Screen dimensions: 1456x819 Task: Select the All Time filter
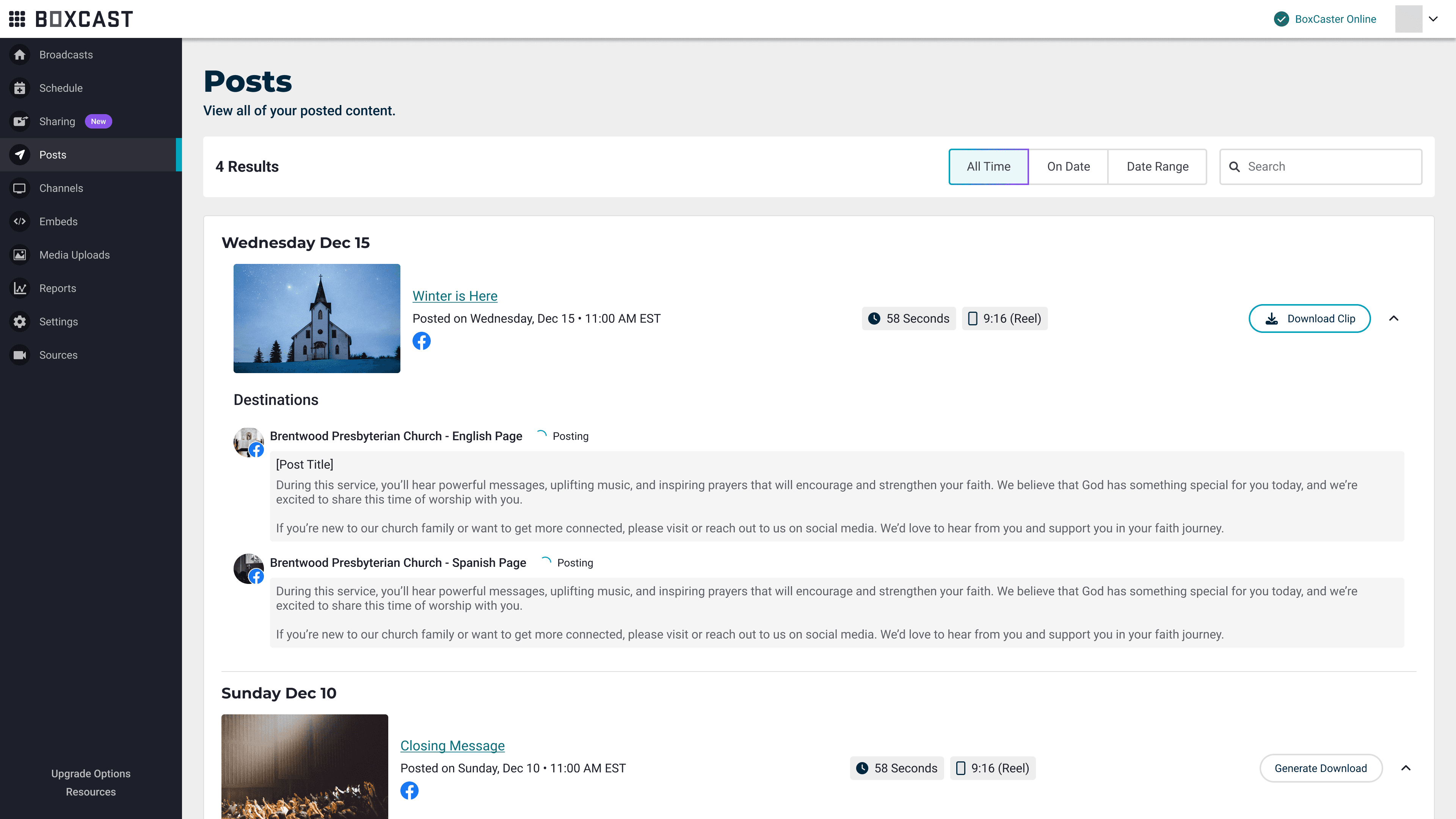(988, 167)
